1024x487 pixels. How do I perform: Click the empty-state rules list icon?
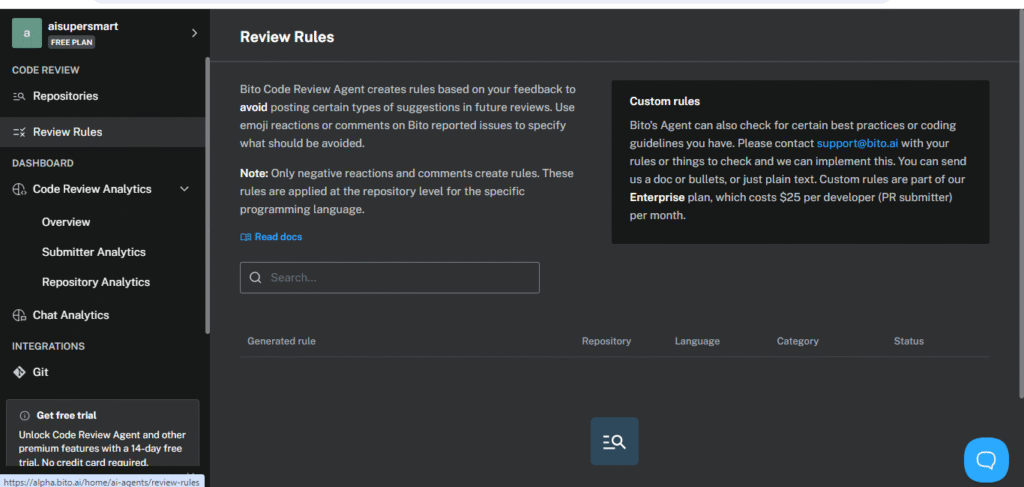click(615, 441)
